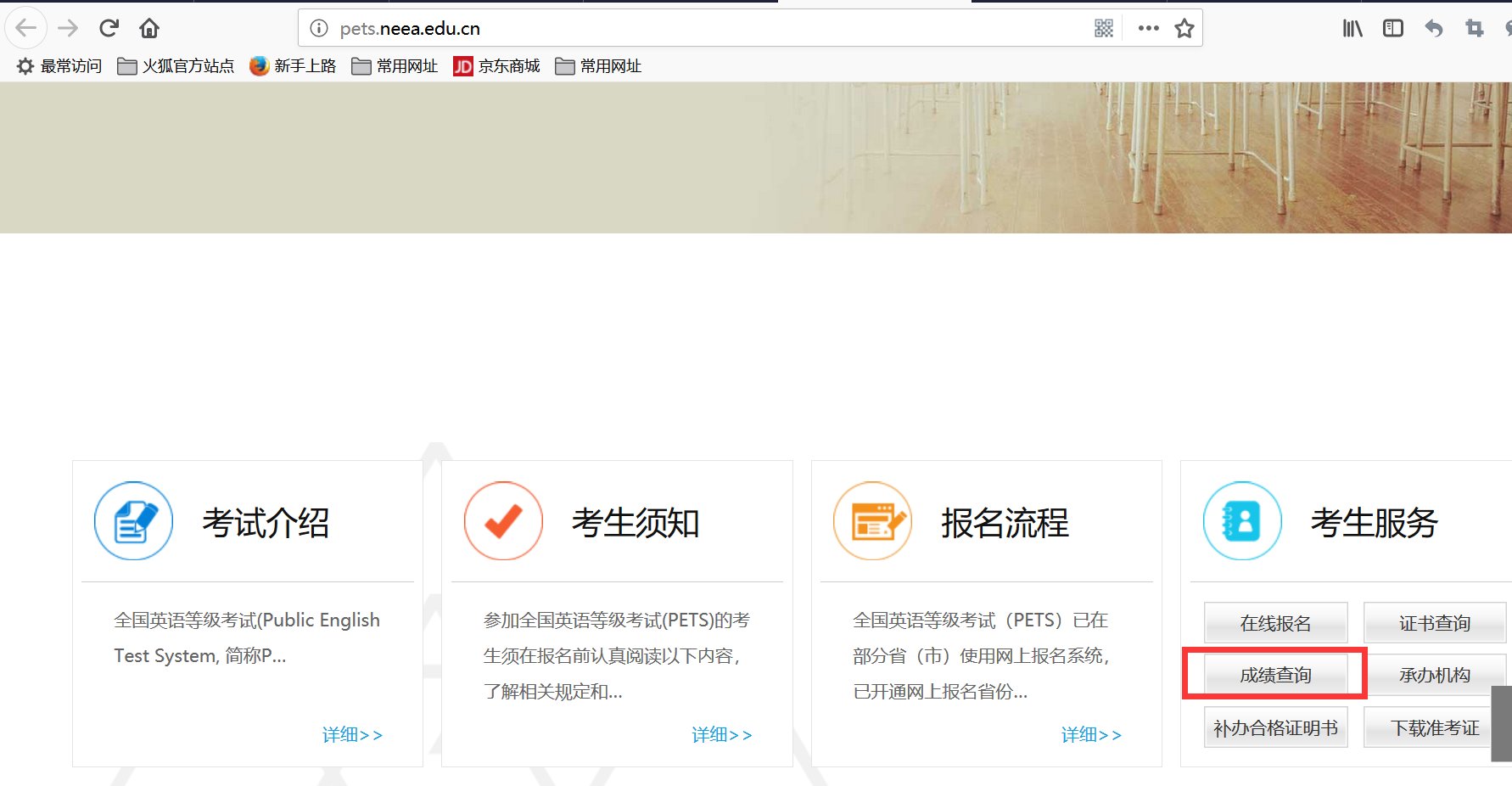Viewport: 1512px width, 786px height.
Task: Toggle the sidebar icon in toolbar
Action: tap(1392, 27)
